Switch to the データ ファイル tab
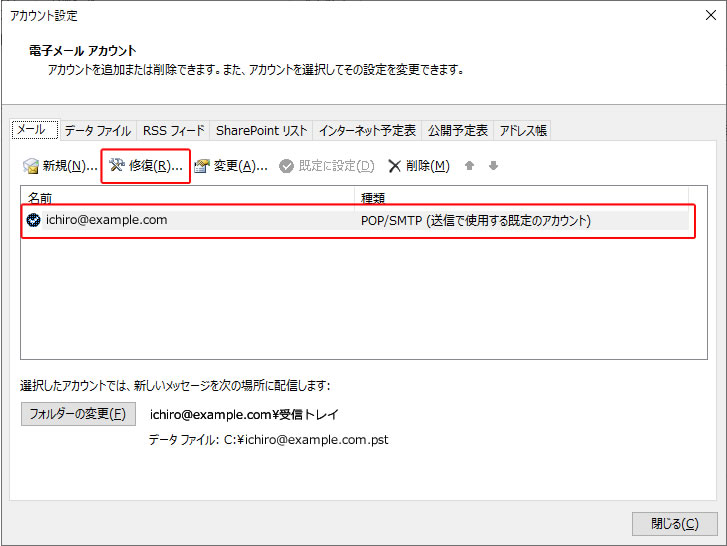Viewport: 727px width, 546px height. pos(98,131)
